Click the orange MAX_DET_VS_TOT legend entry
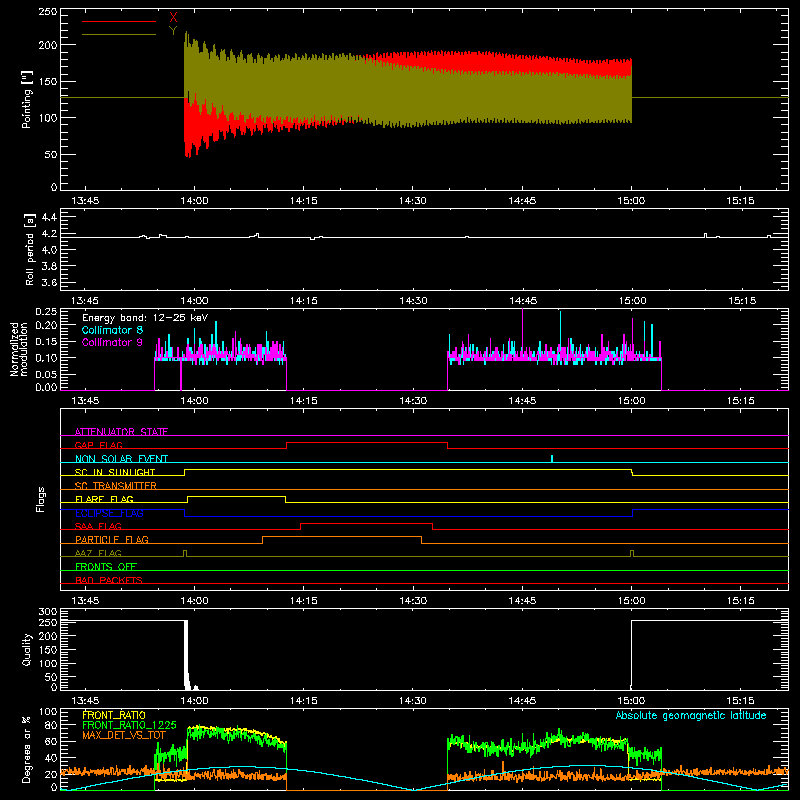The height and width of the screenshot is (800, 800). tap(124, 735)
